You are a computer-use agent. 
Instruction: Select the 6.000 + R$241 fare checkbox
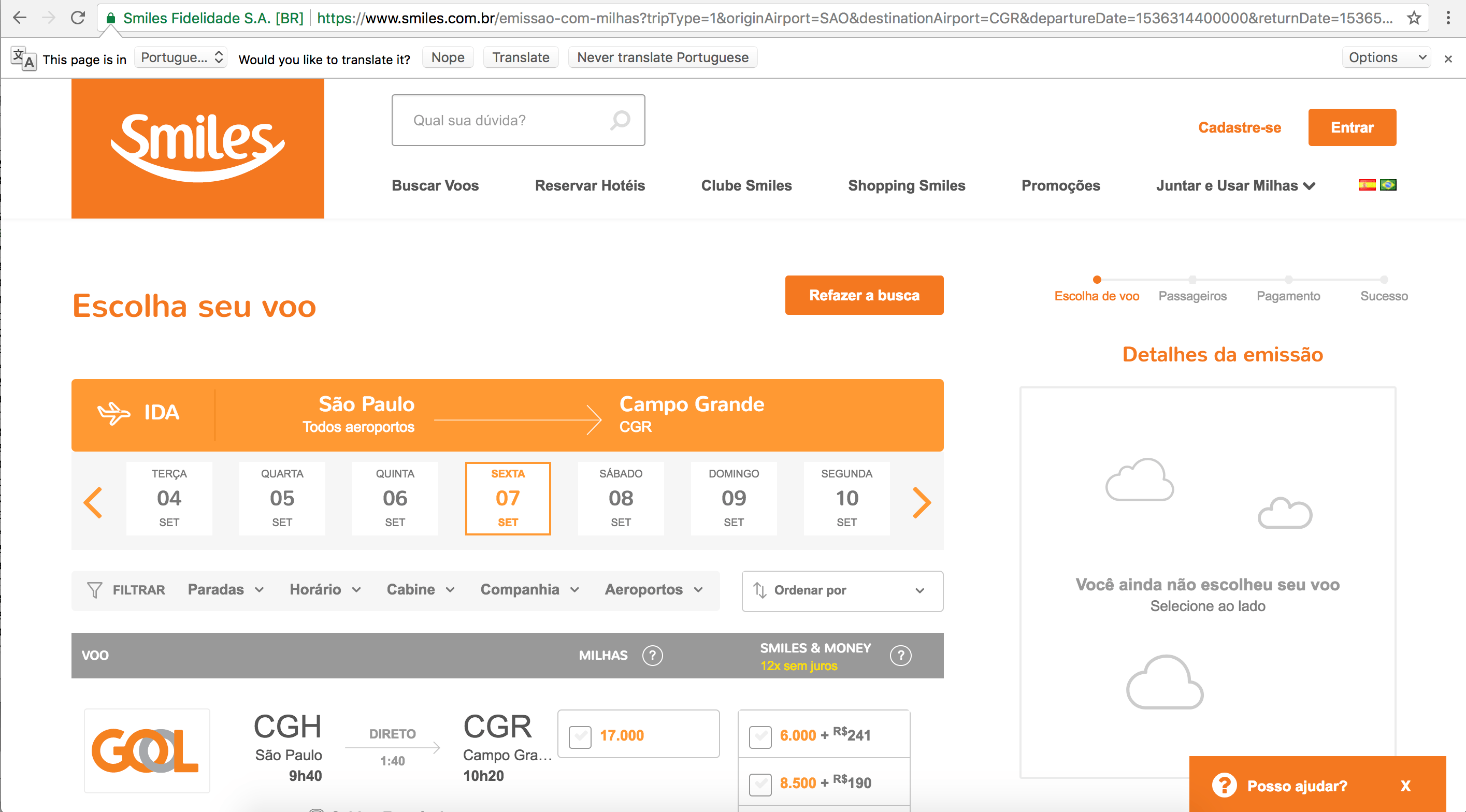760,736
